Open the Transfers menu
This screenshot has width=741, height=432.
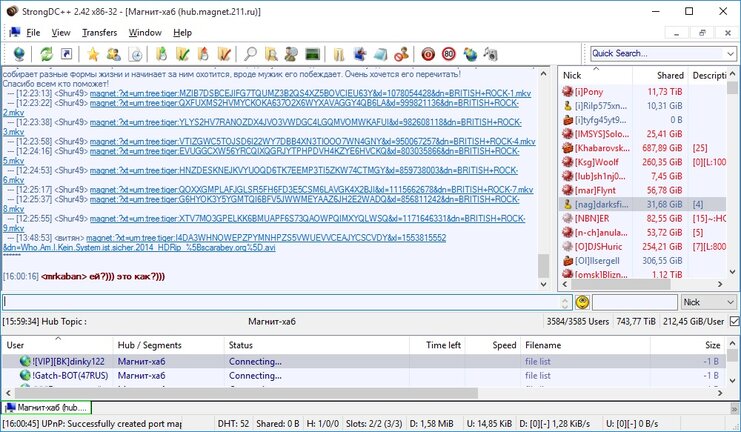pos(99,32)
